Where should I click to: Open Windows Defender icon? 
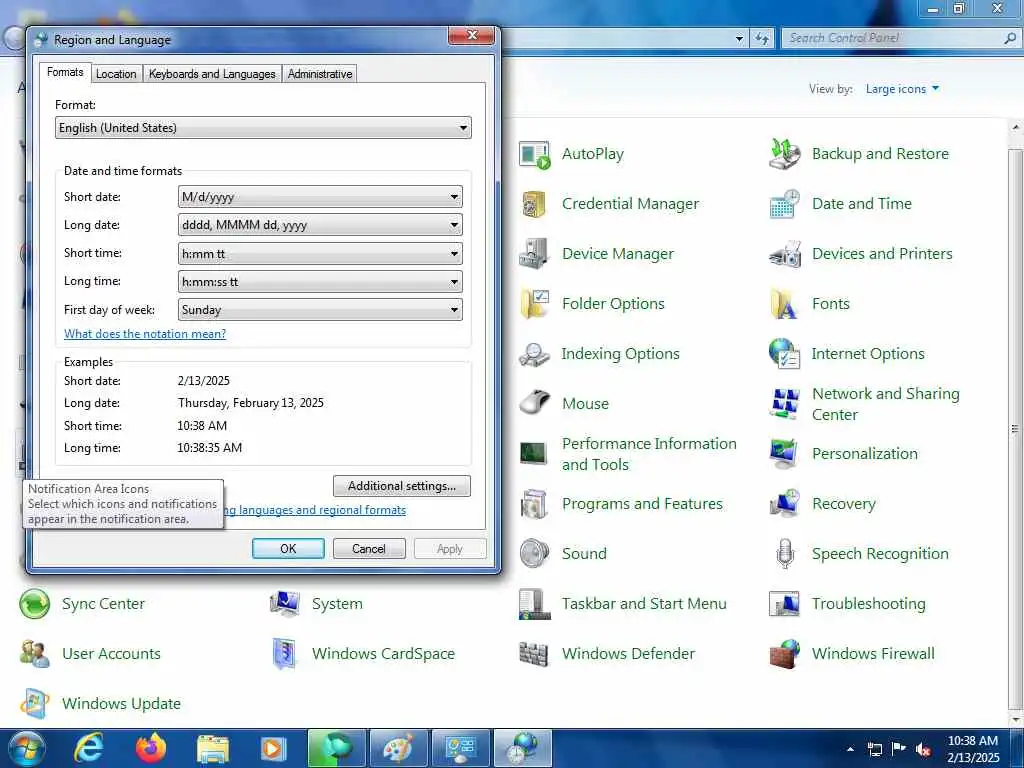534,654
